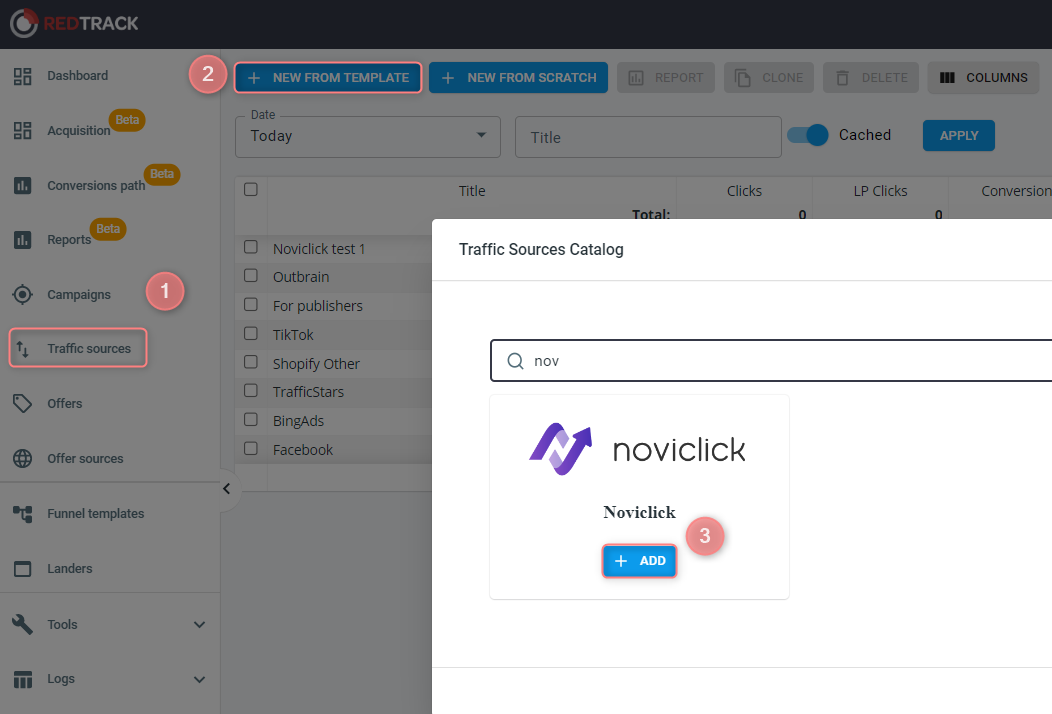Click the catalog search field containing nov
Screen dimensions: 1052x714
click(x=772, y=360)
